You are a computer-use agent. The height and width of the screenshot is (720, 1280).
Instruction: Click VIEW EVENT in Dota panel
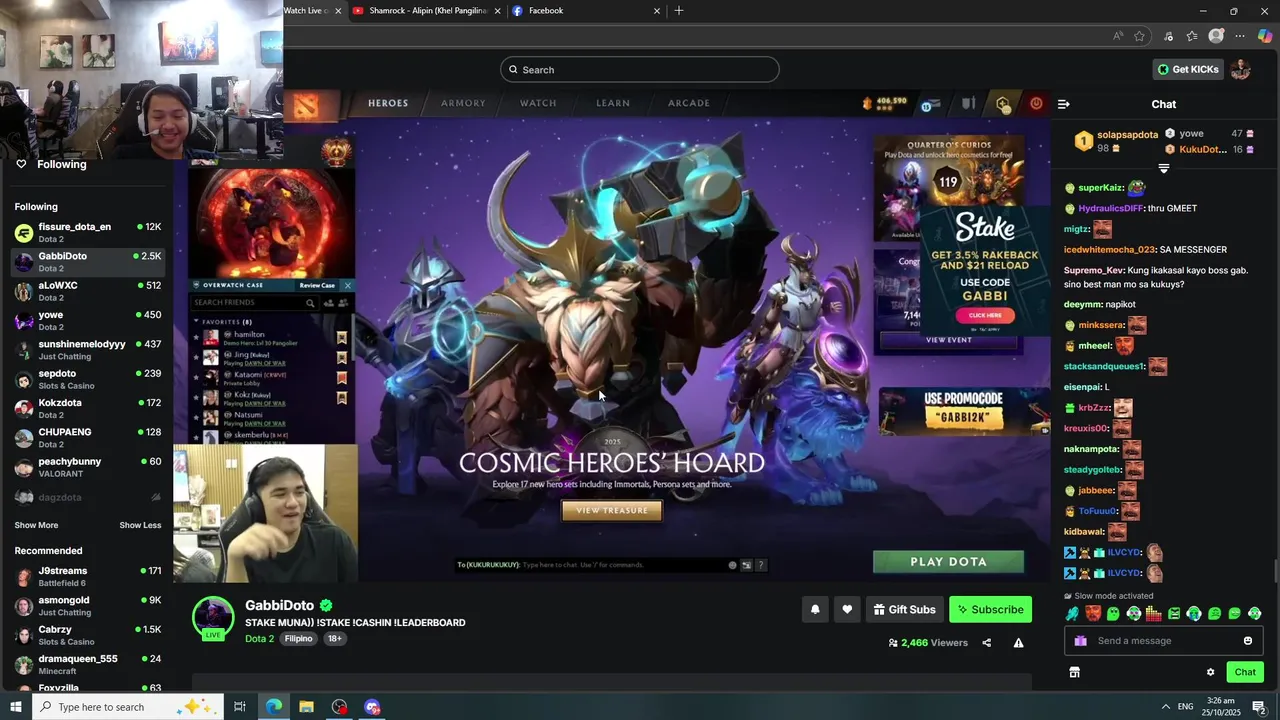click(948, 340)
